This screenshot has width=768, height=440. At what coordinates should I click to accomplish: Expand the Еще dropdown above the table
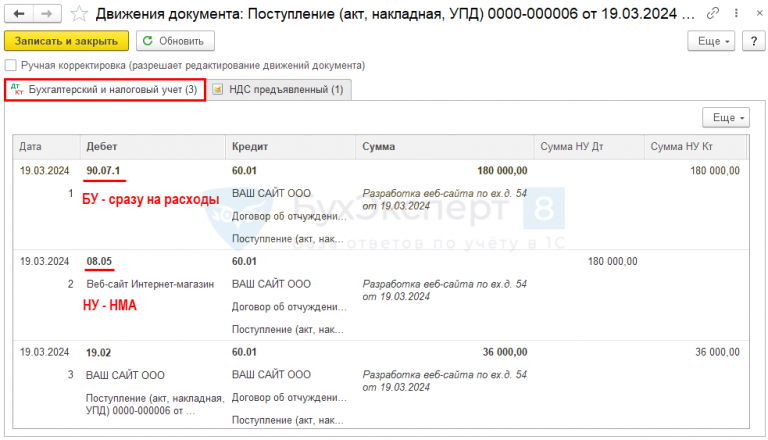coord(726,118)
